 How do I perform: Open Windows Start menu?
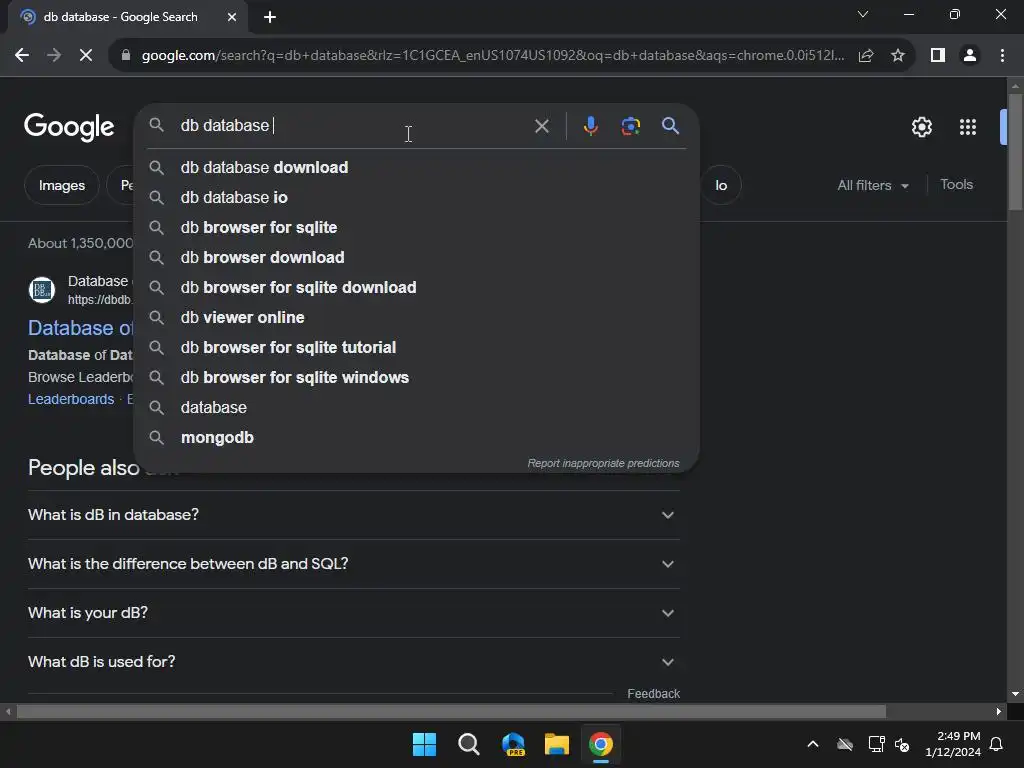(x=424, y=744)
